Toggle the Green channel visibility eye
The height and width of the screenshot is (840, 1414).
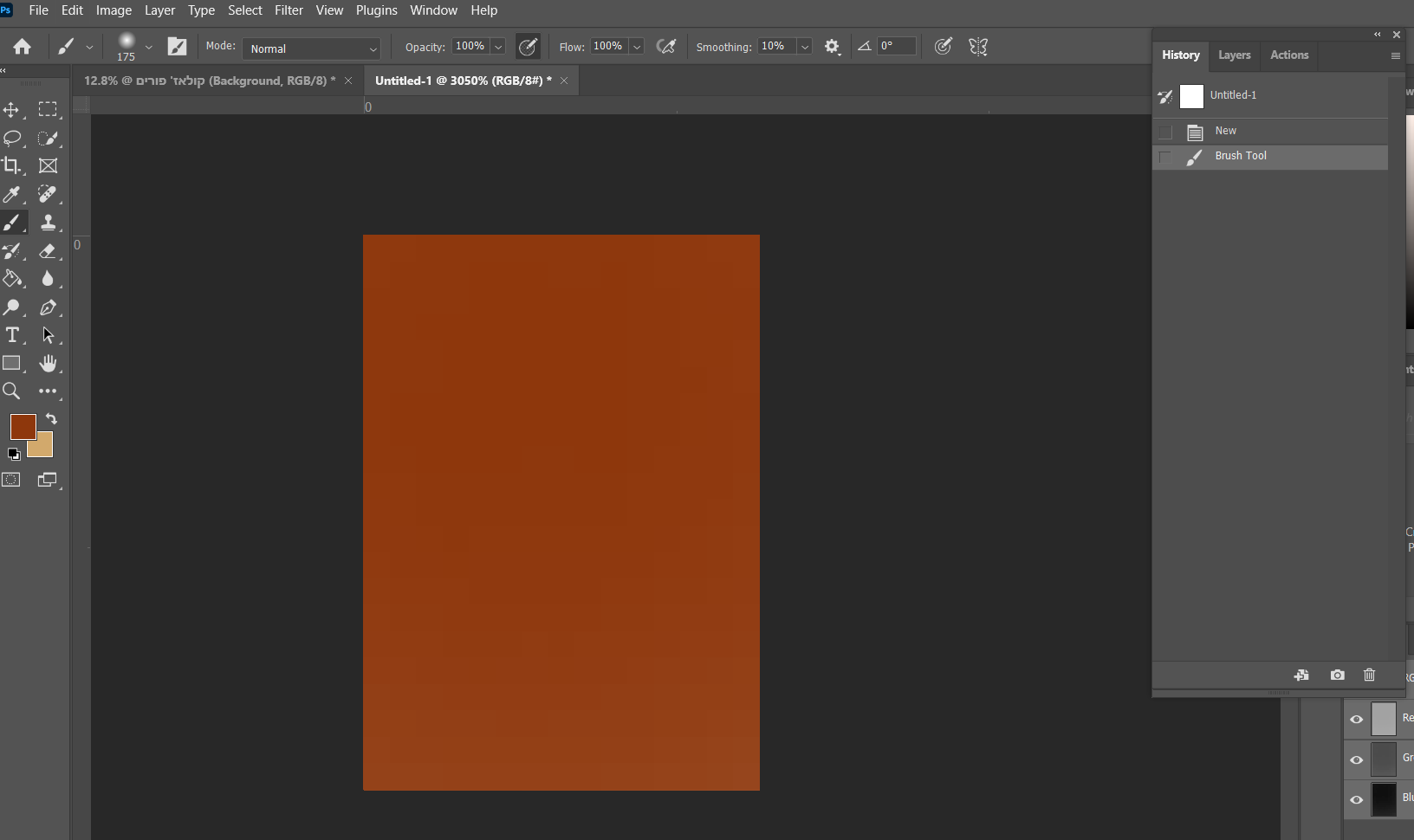coord(1357,759)
